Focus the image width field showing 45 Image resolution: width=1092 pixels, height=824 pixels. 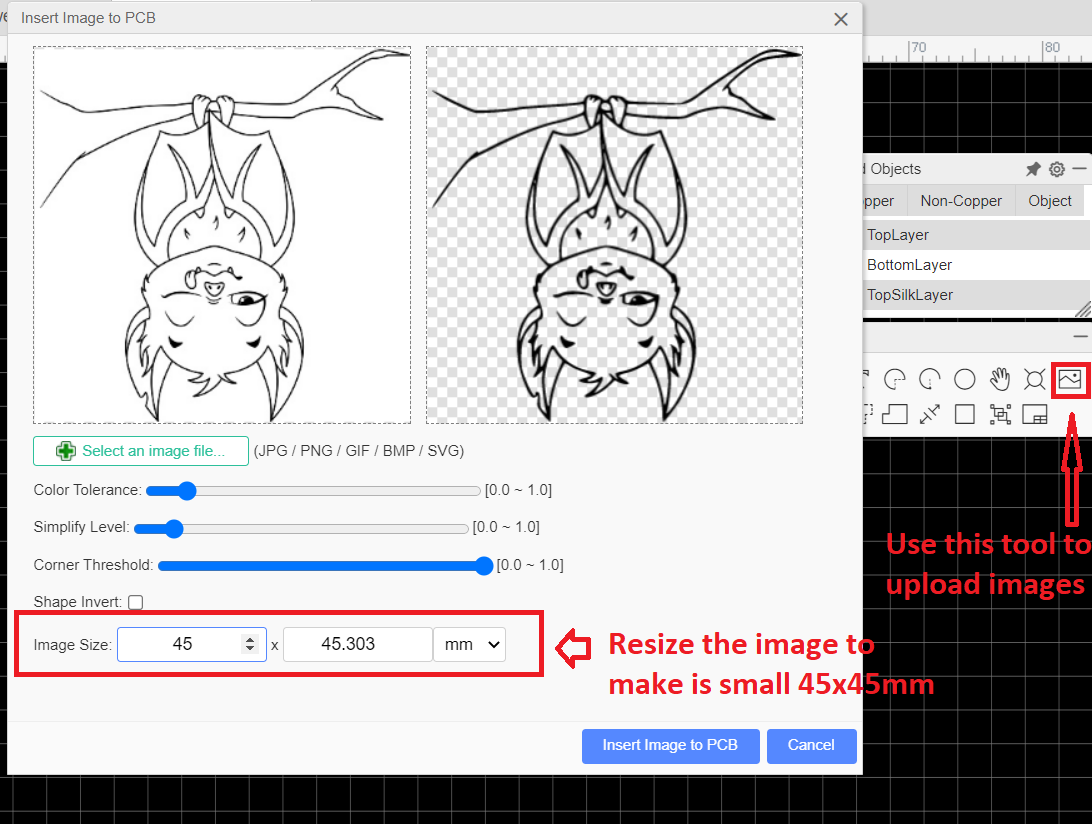click(x=192, y=644)
